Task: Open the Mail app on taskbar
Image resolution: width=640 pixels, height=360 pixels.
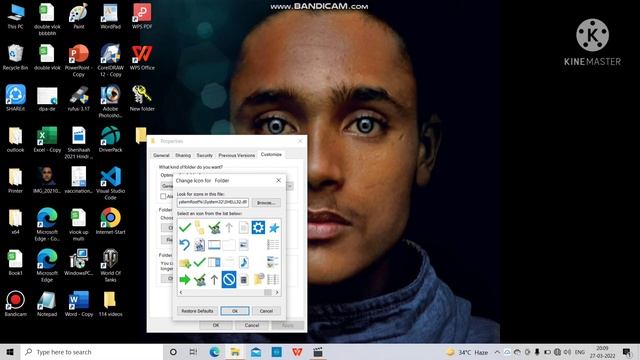Action: pyautogui.click(x=256, y=352)
